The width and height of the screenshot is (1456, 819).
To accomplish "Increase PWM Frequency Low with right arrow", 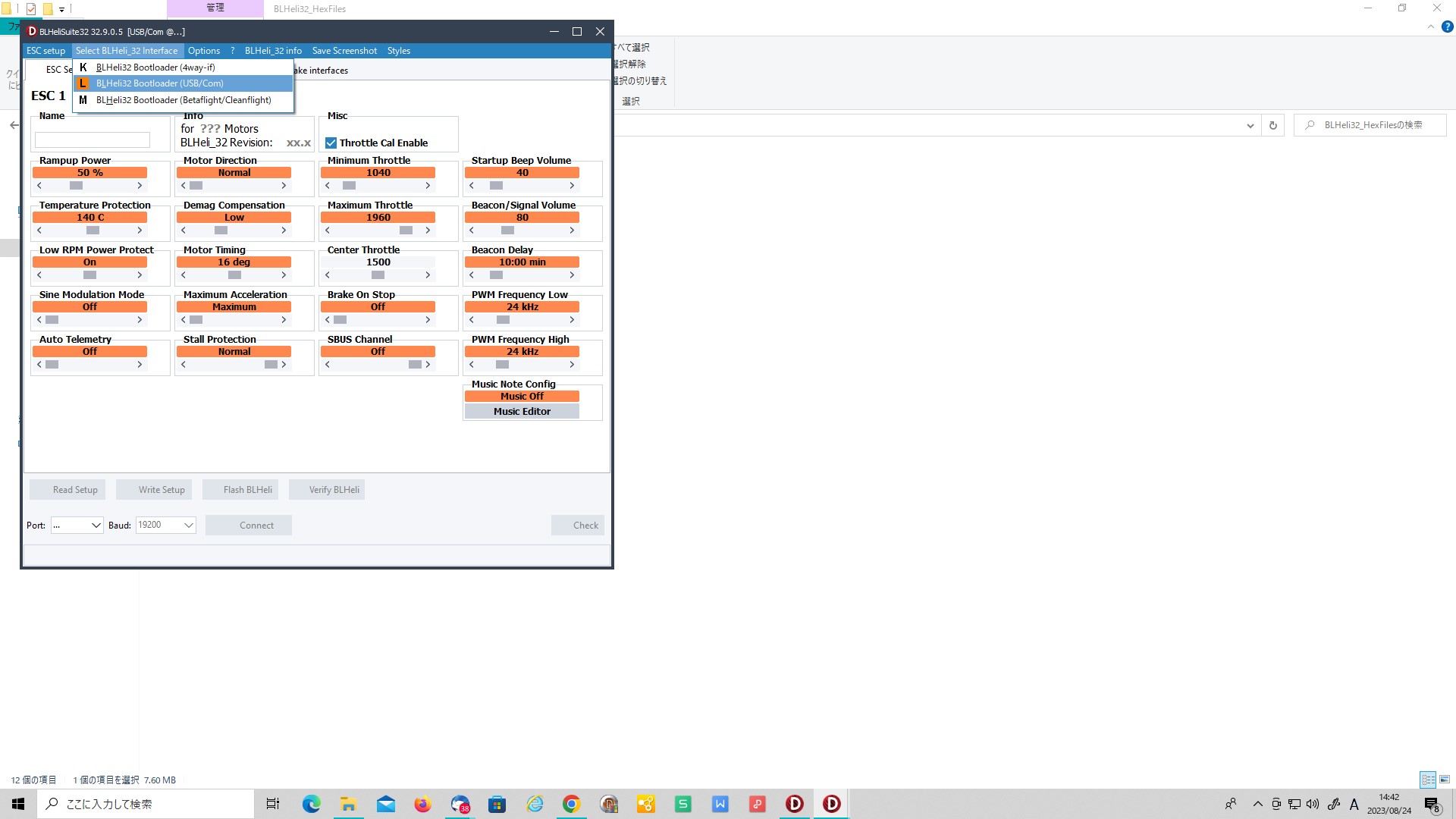I will (572, 320).
